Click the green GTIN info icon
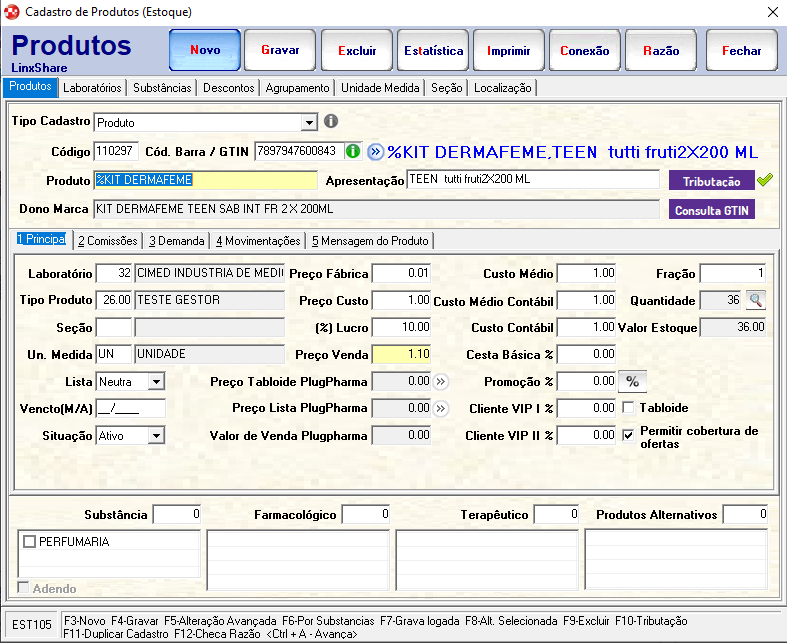 pyautogui.click(x=353, y=151)
